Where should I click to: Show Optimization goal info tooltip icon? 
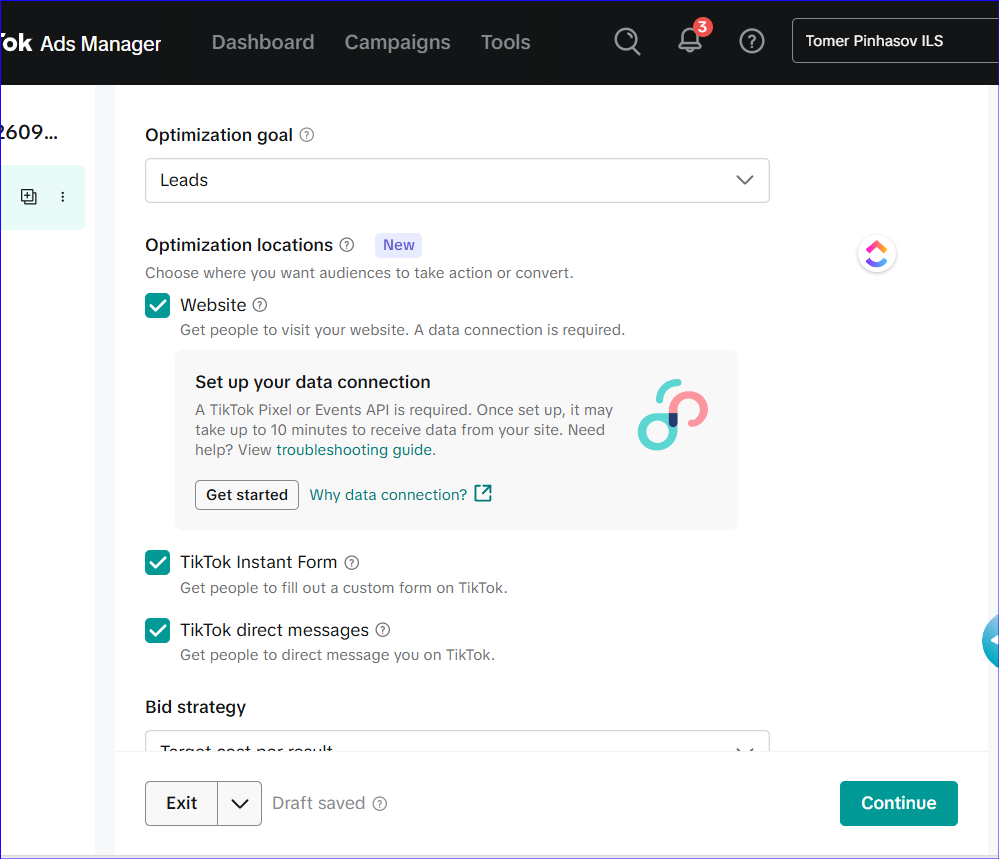306,135
